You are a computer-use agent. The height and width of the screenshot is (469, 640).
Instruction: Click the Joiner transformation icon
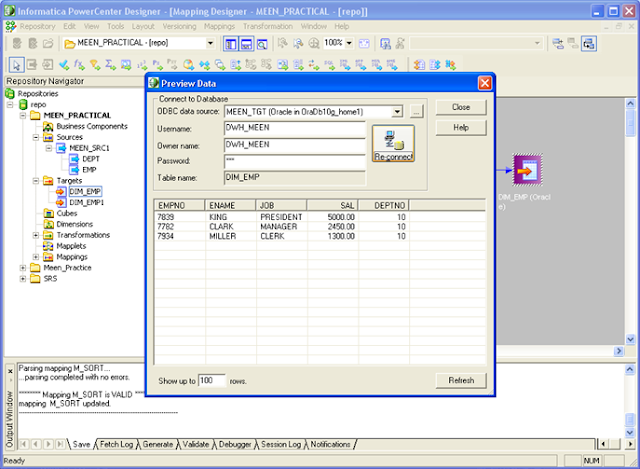pyautogui.click(x=204, y=64)
